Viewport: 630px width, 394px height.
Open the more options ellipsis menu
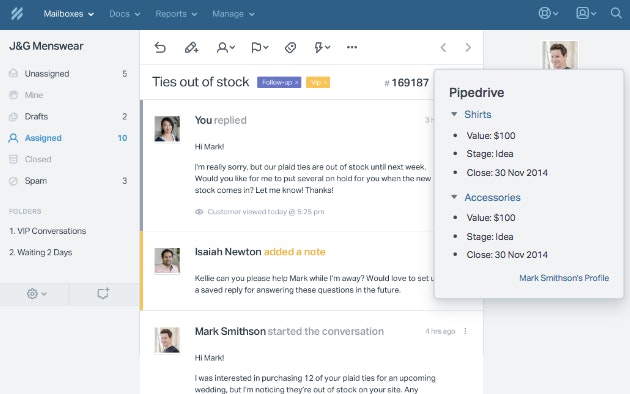(352, 47)
